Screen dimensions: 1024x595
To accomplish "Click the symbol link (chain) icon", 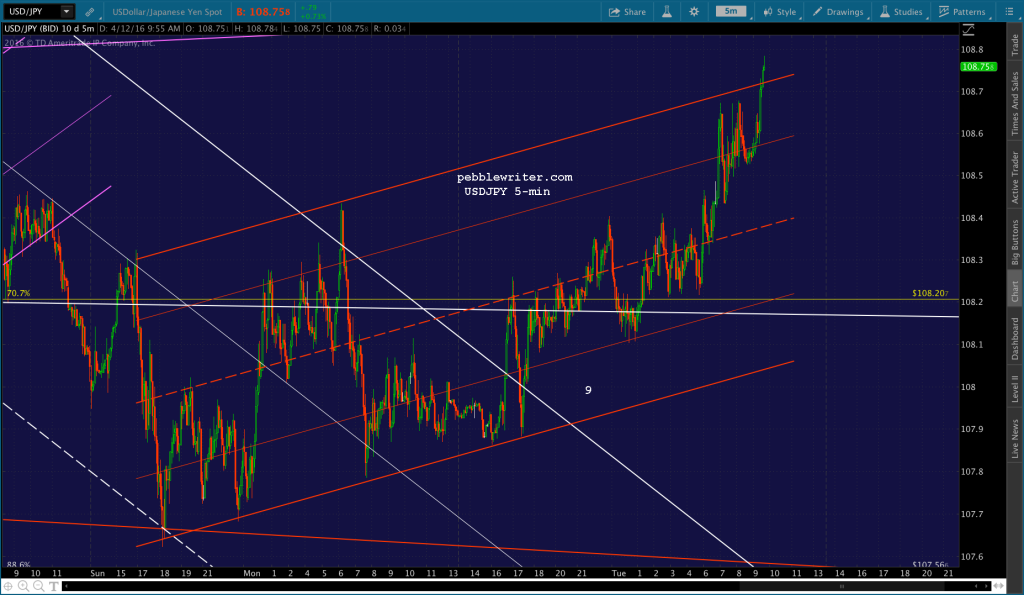I will click(89, 12).
